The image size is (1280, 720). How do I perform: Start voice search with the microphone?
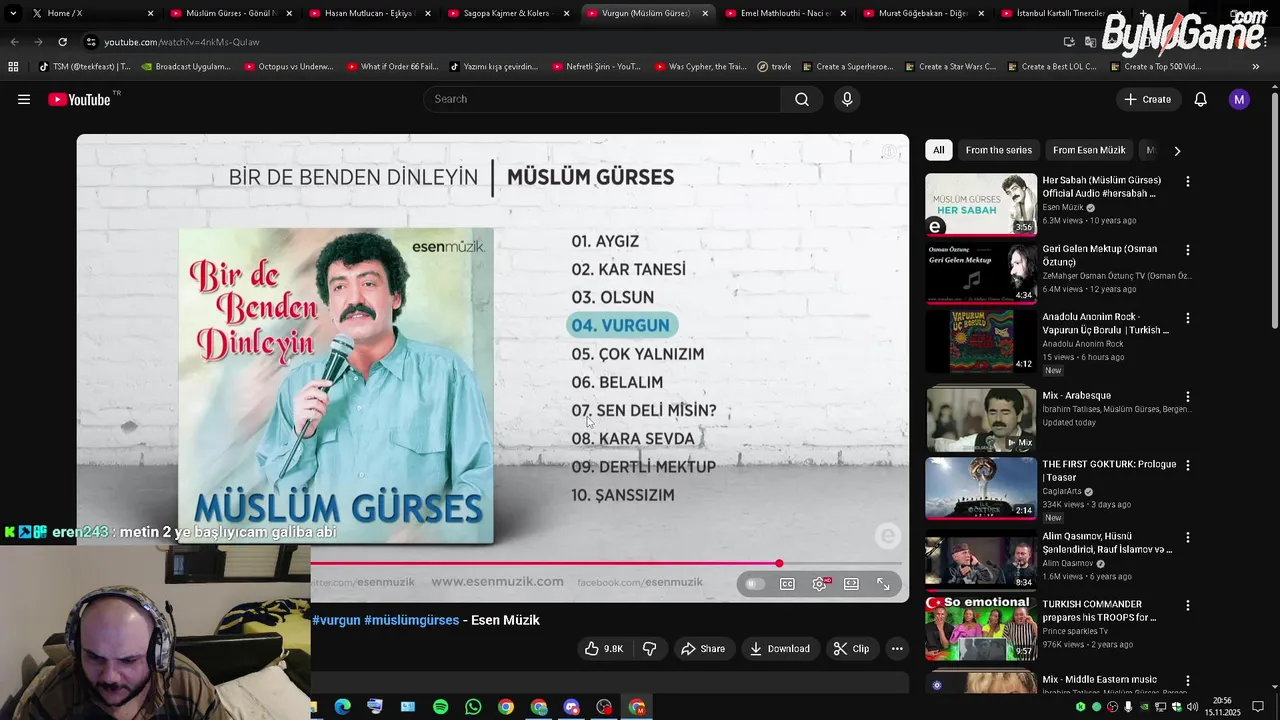click(847, 99)
